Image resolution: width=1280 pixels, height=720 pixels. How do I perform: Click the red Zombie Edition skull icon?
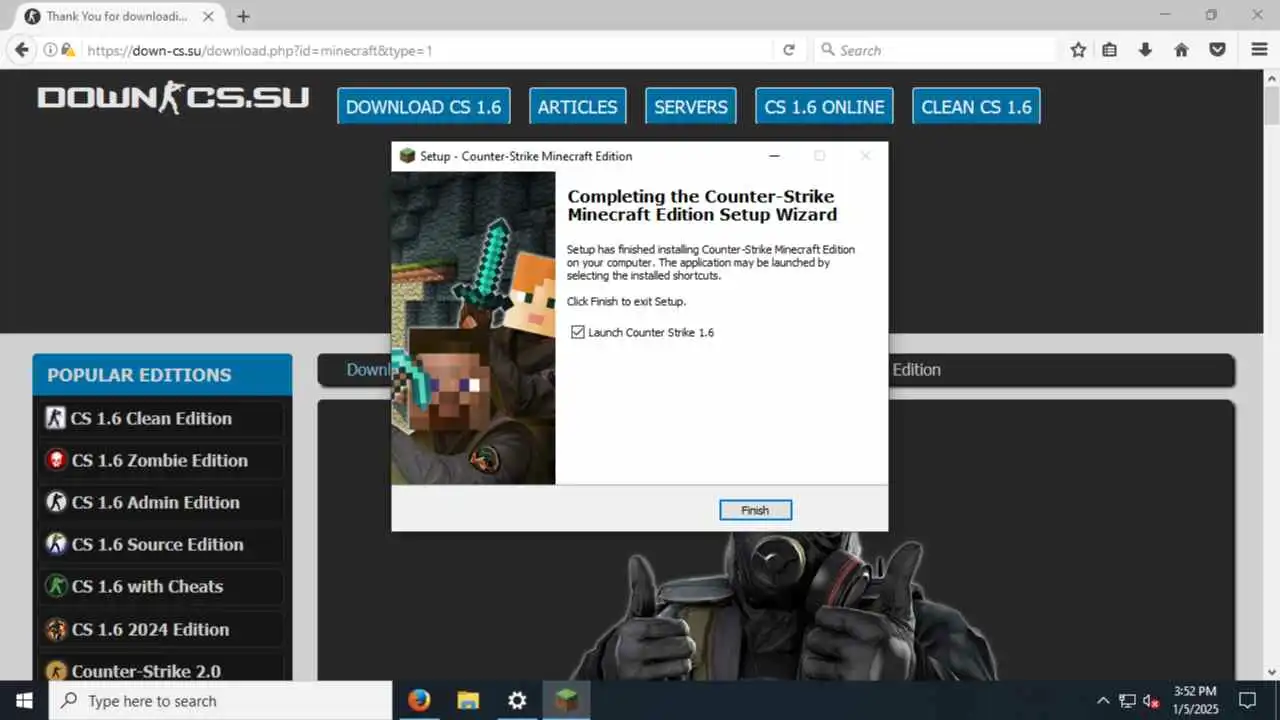point(56,460)
